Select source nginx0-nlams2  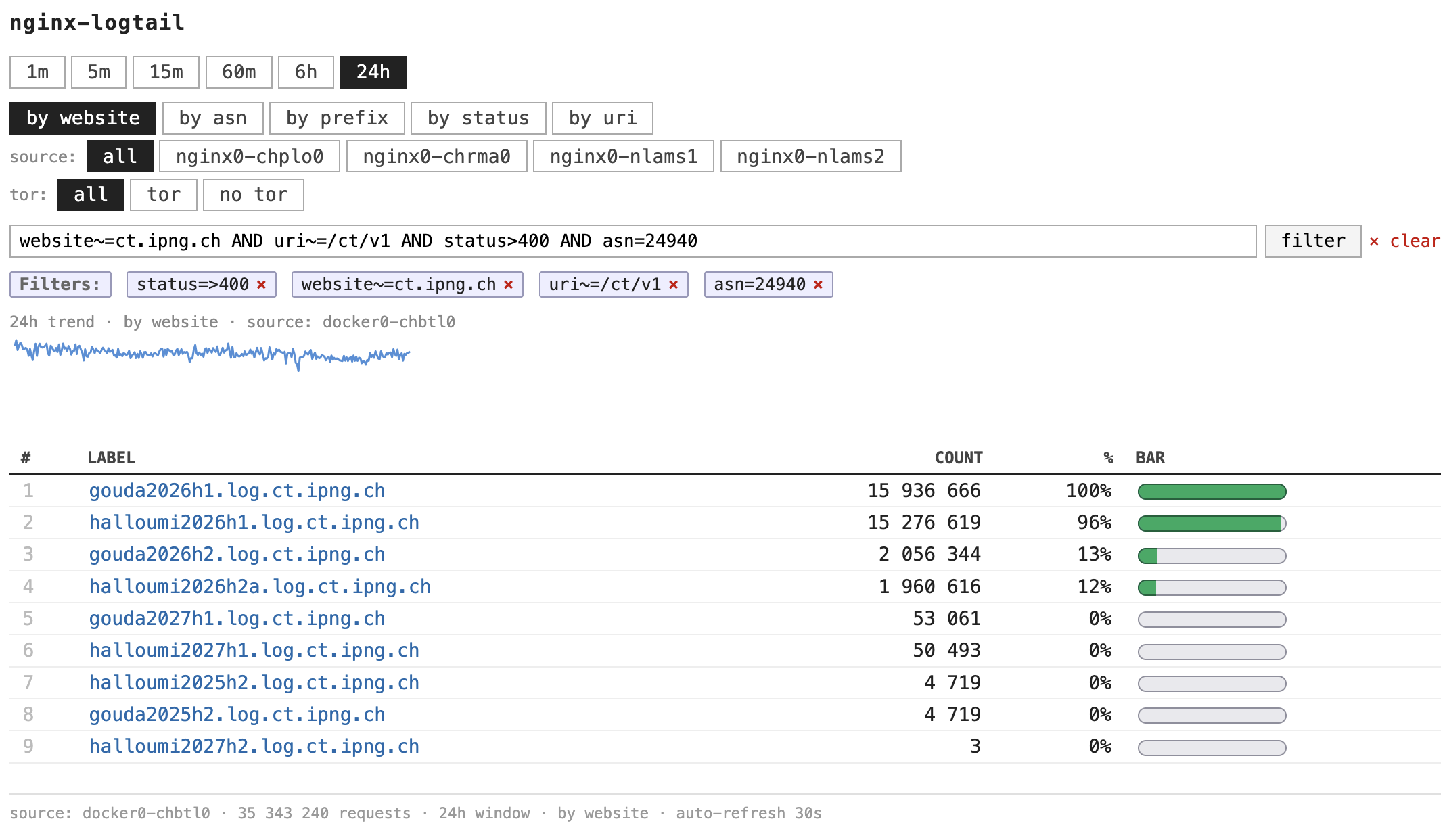tap(810, 156)
